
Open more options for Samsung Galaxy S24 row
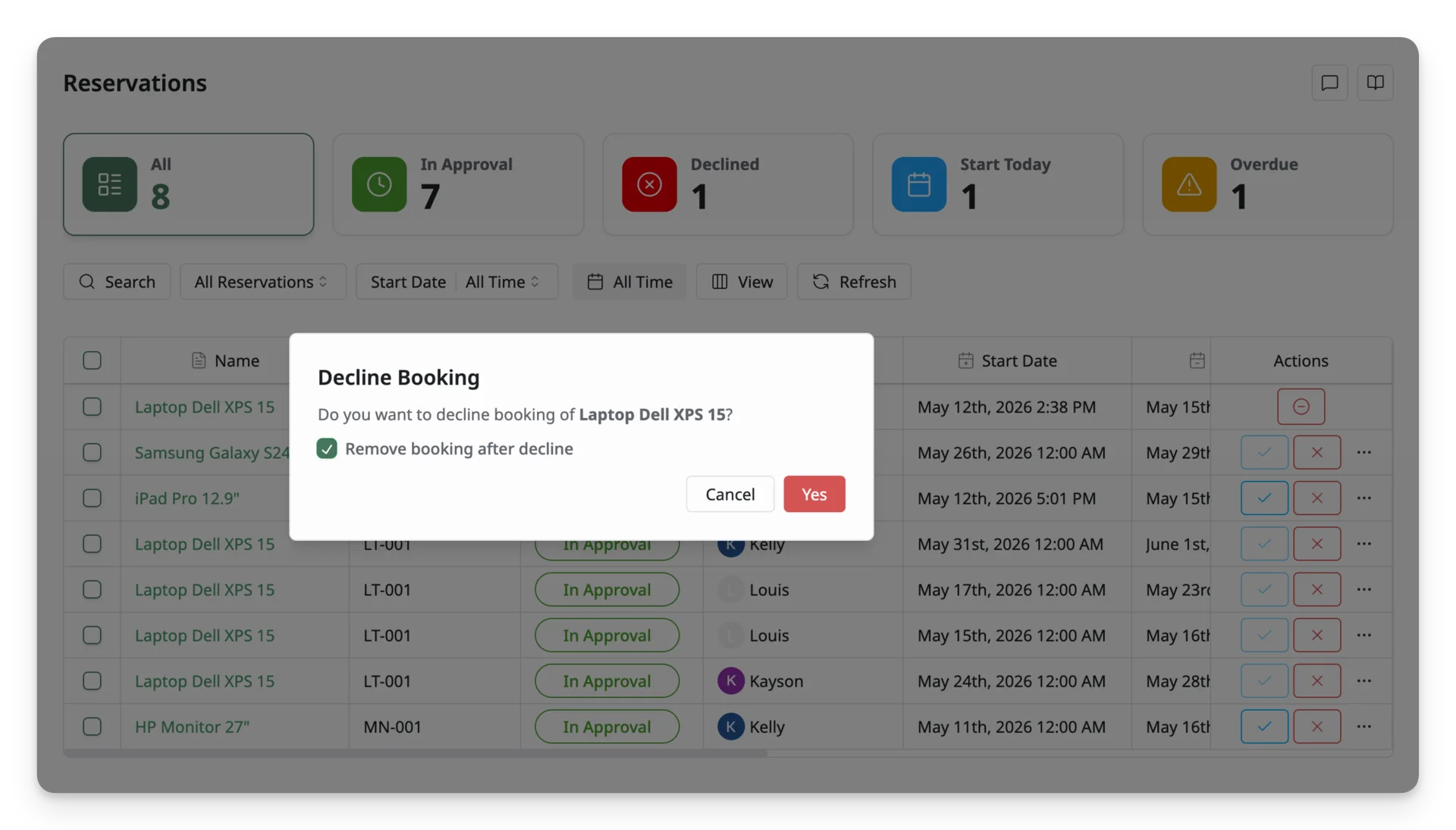pos(1363,452)
